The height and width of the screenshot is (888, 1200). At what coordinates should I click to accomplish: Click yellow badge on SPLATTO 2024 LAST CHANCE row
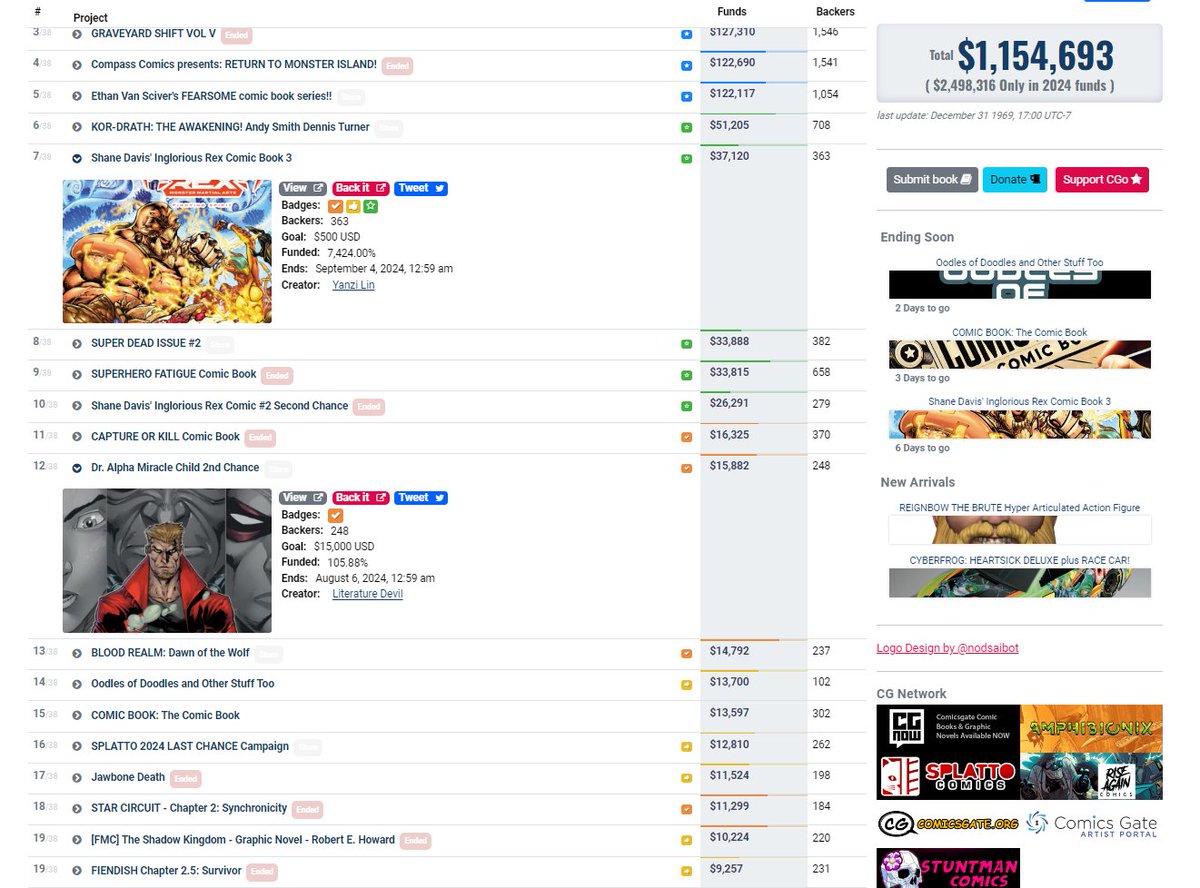pos(686,747)
